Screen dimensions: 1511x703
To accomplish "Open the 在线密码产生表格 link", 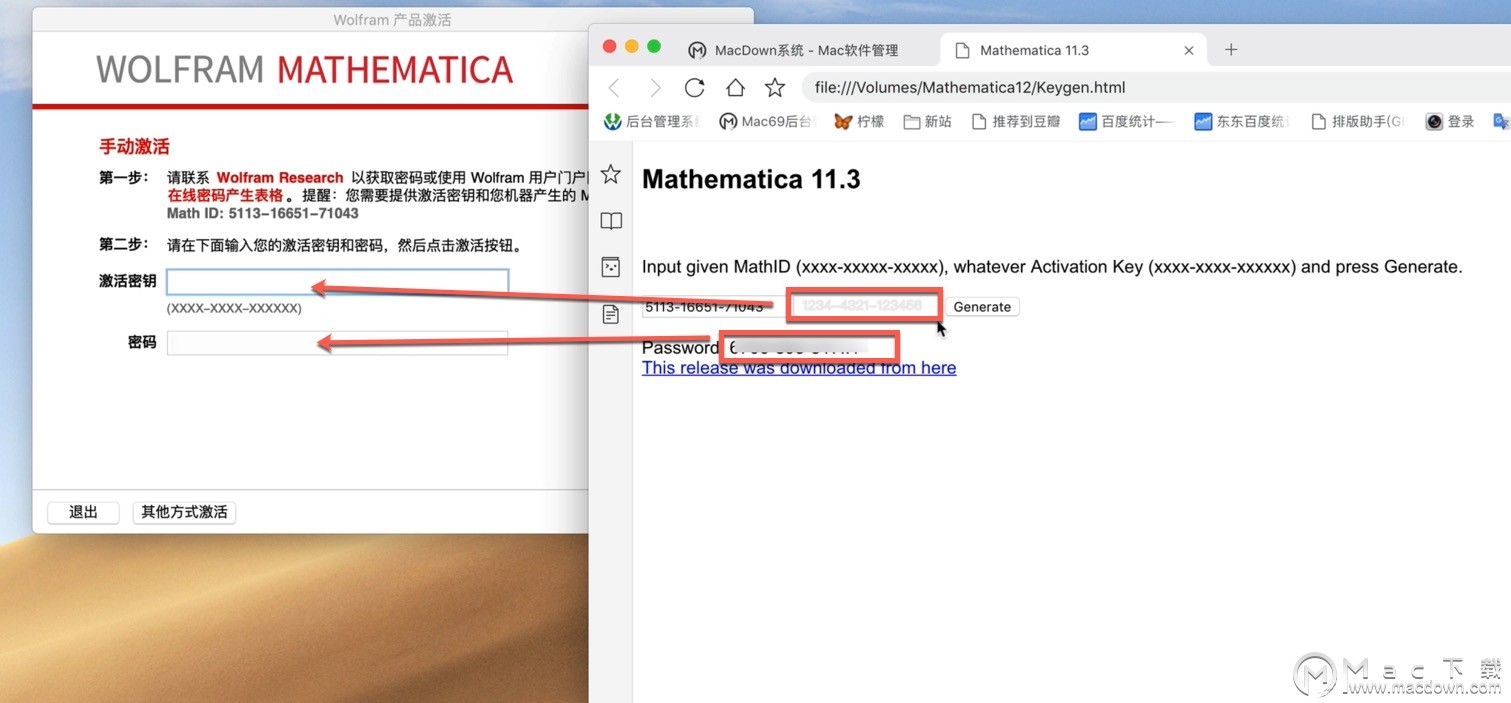I will click(225, 195).
